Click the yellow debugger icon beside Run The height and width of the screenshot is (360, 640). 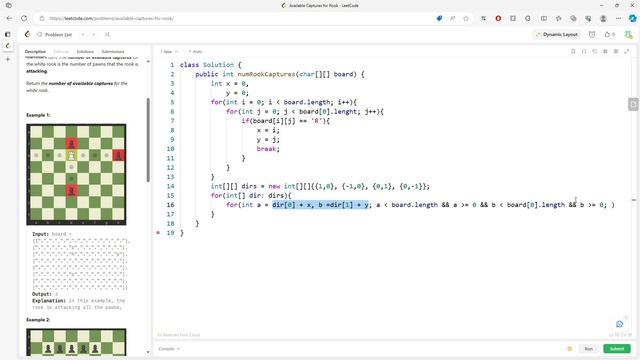tap(570, 349)
